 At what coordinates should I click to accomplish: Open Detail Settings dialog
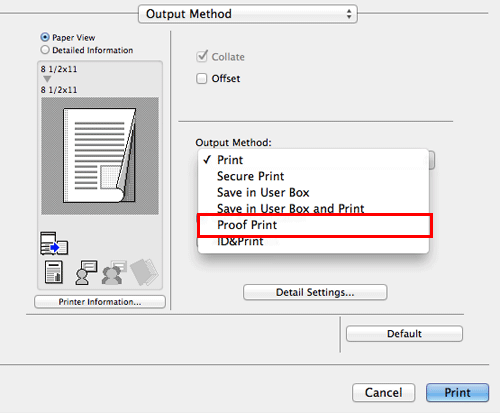pos(315,292)
